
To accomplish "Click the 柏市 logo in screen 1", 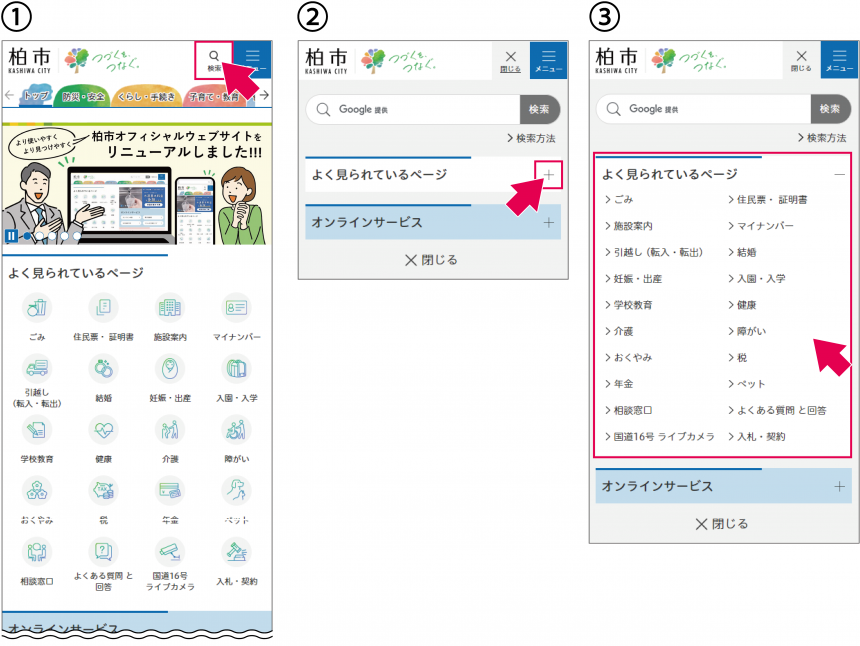I will click(30, 60).
